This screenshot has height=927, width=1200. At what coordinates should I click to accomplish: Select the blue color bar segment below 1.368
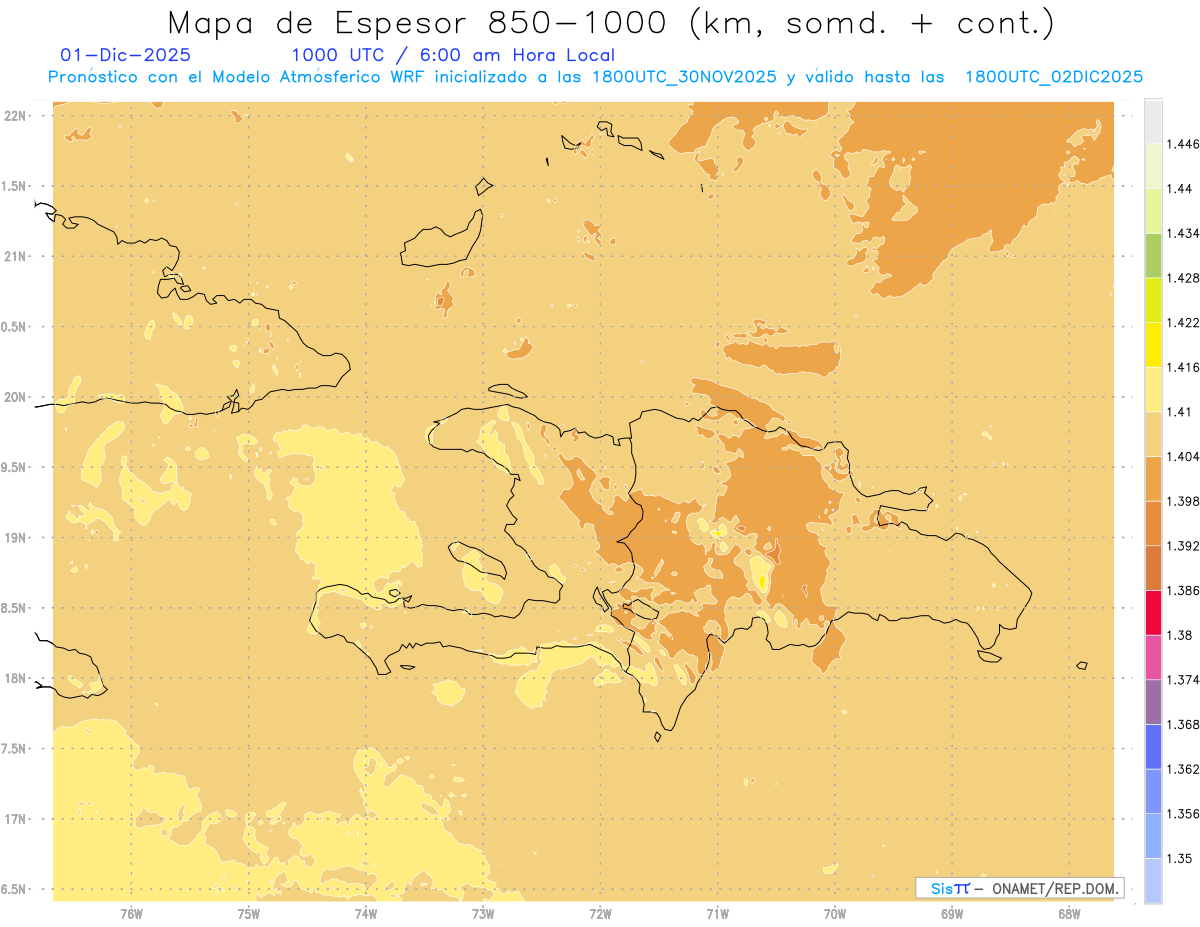point(1153,747)
